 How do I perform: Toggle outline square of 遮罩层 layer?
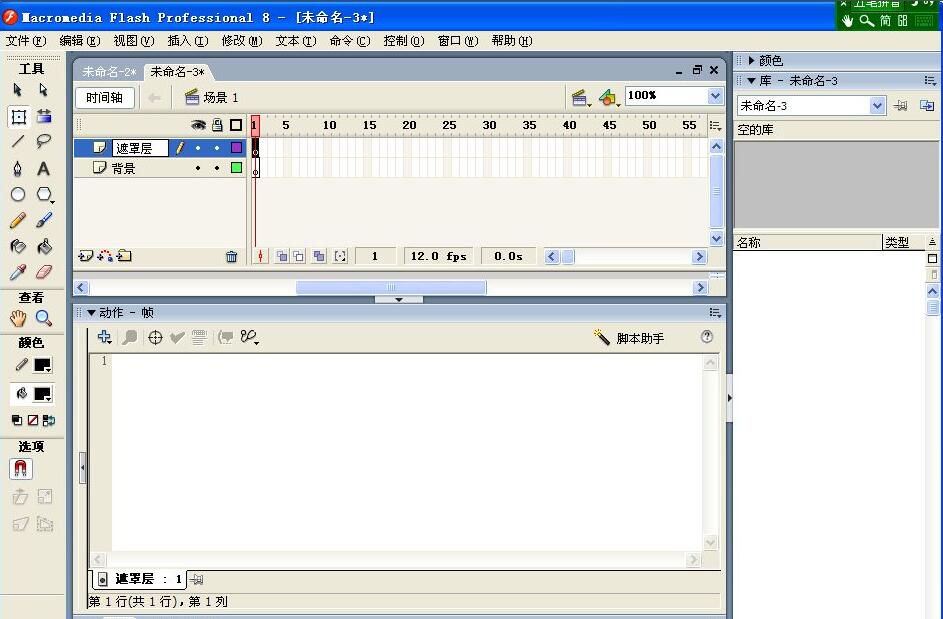coord(236,147)
